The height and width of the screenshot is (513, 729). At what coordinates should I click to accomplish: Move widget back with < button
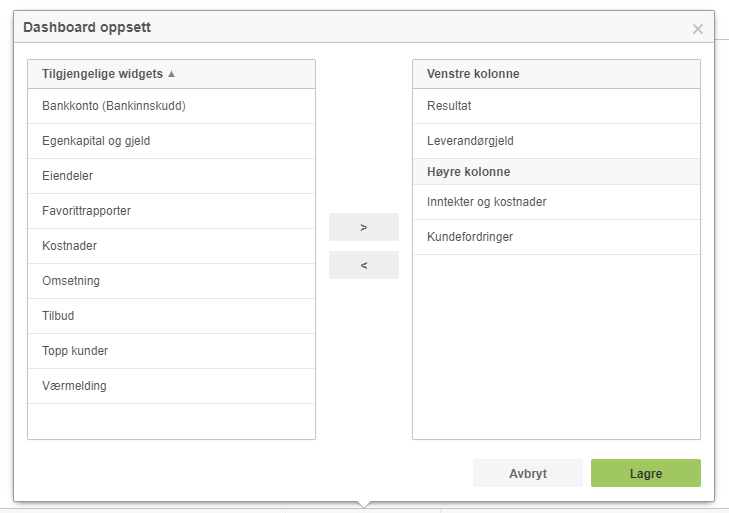(364, 265)
